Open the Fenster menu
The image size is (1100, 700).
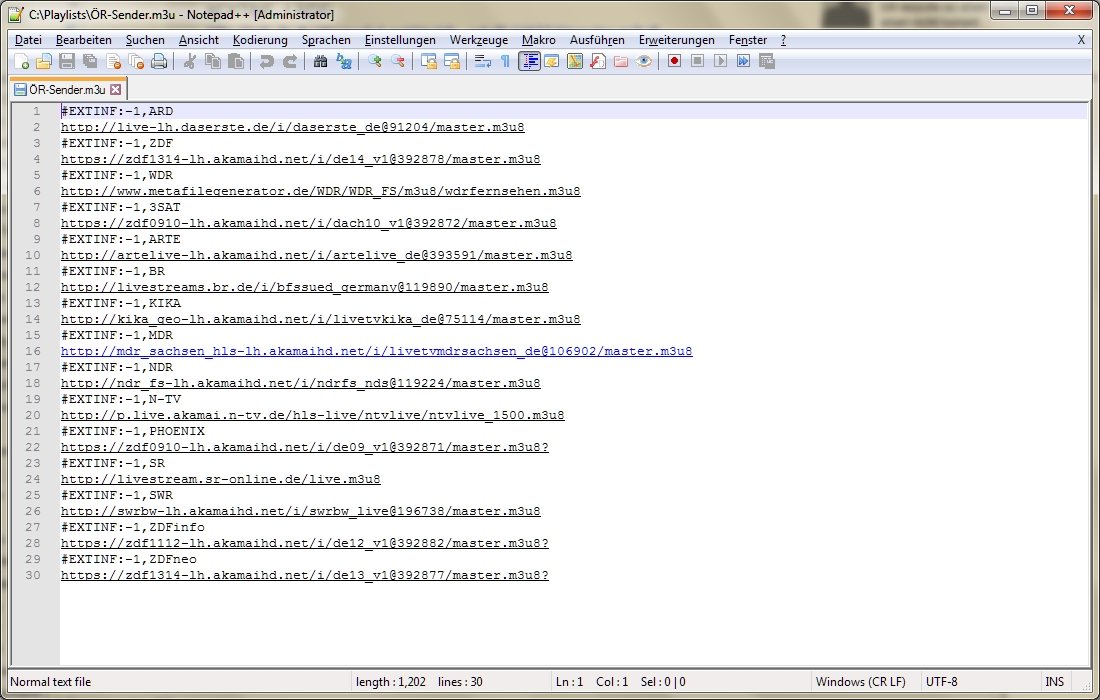748,40
